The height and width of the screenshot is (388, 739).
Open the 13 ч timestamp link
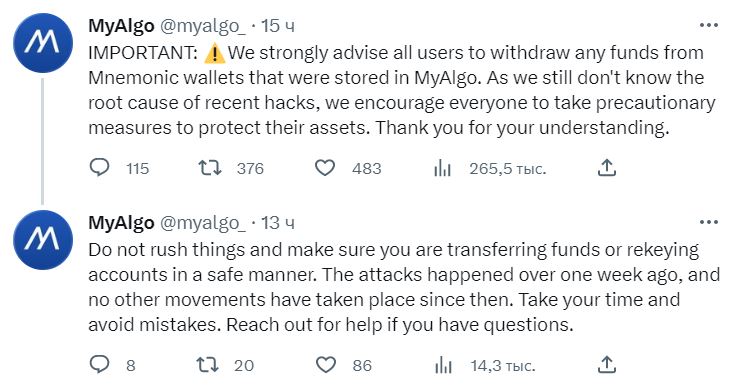point(278,223)
